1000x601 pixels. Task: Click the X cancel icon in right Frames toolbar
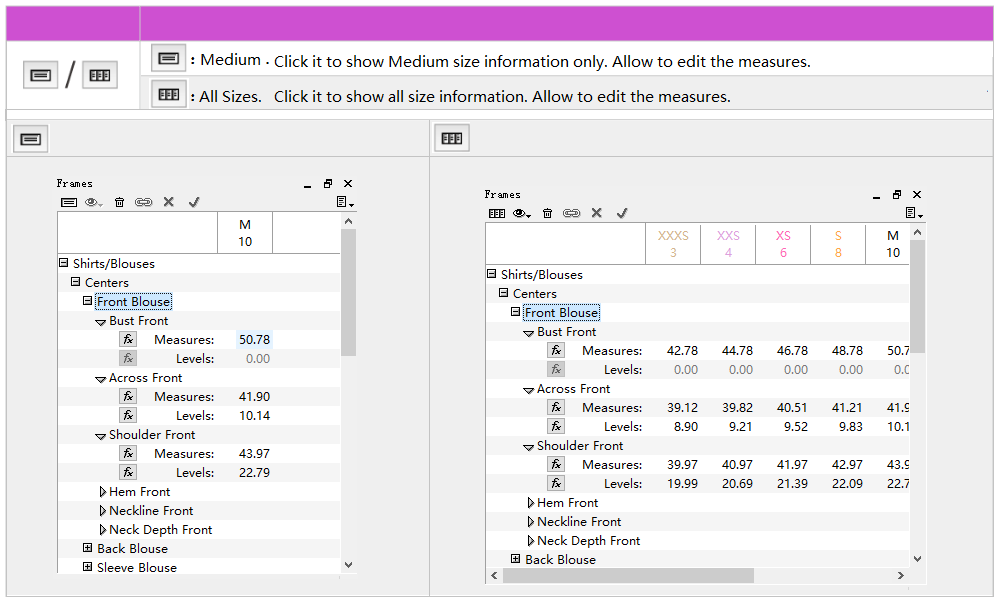coord(597,213)
